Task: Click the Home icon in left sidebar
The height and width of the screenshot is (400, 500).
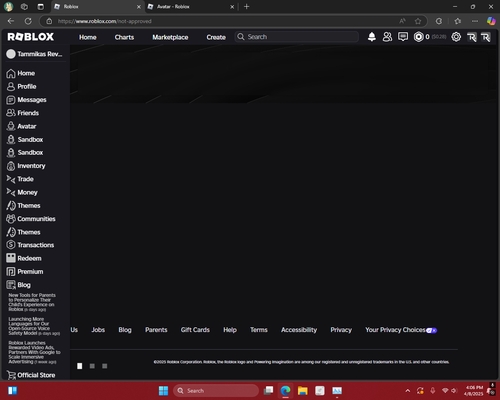Action: click(11, 73)
